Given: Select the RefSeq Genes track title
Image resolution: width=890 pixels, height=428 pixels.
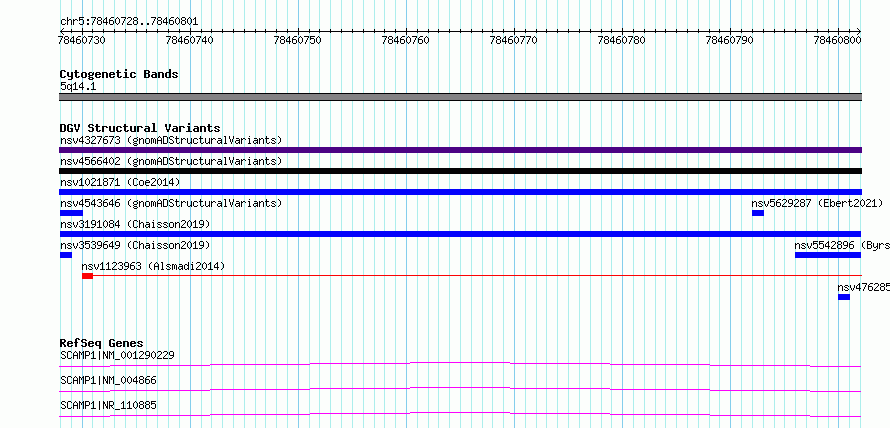Looking at the screenshot, I should (x=102, y=343).
